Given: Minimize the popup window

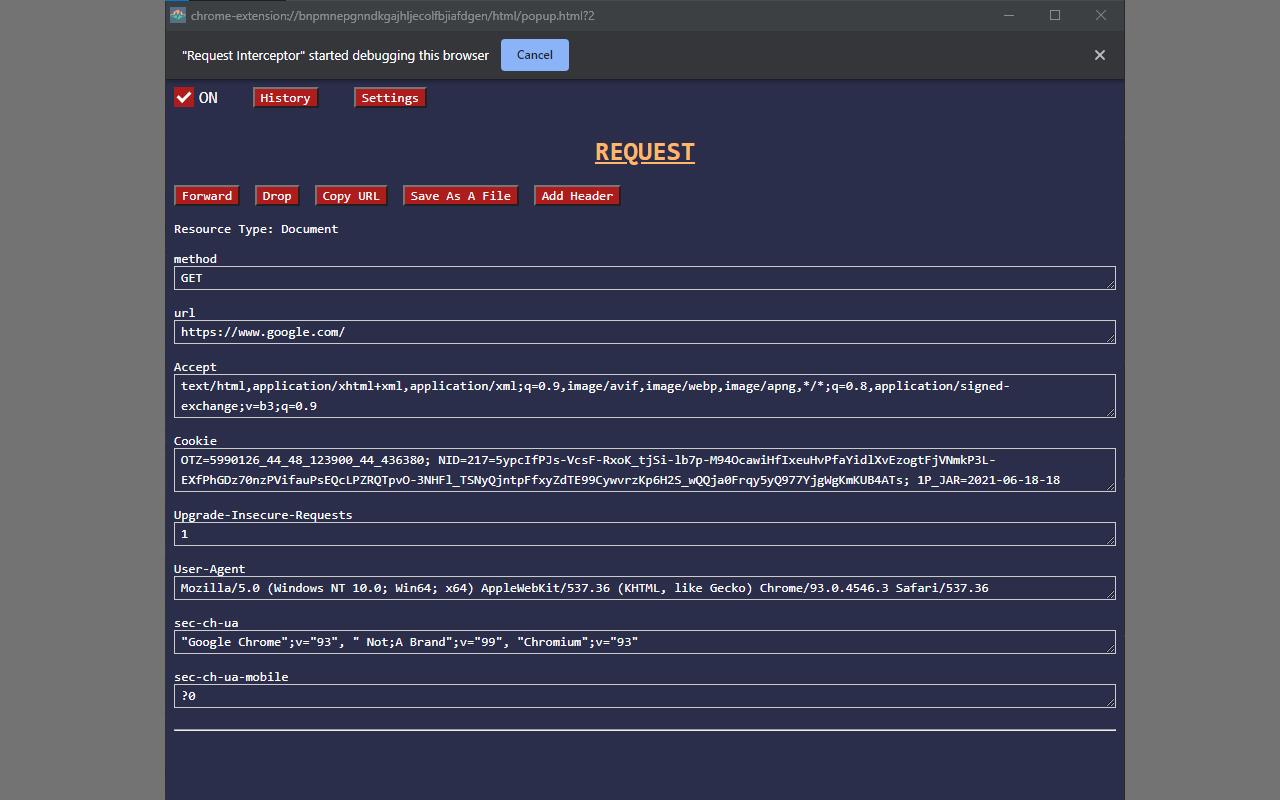Looking at the screenshot, I should click(x=1009, y=15).
